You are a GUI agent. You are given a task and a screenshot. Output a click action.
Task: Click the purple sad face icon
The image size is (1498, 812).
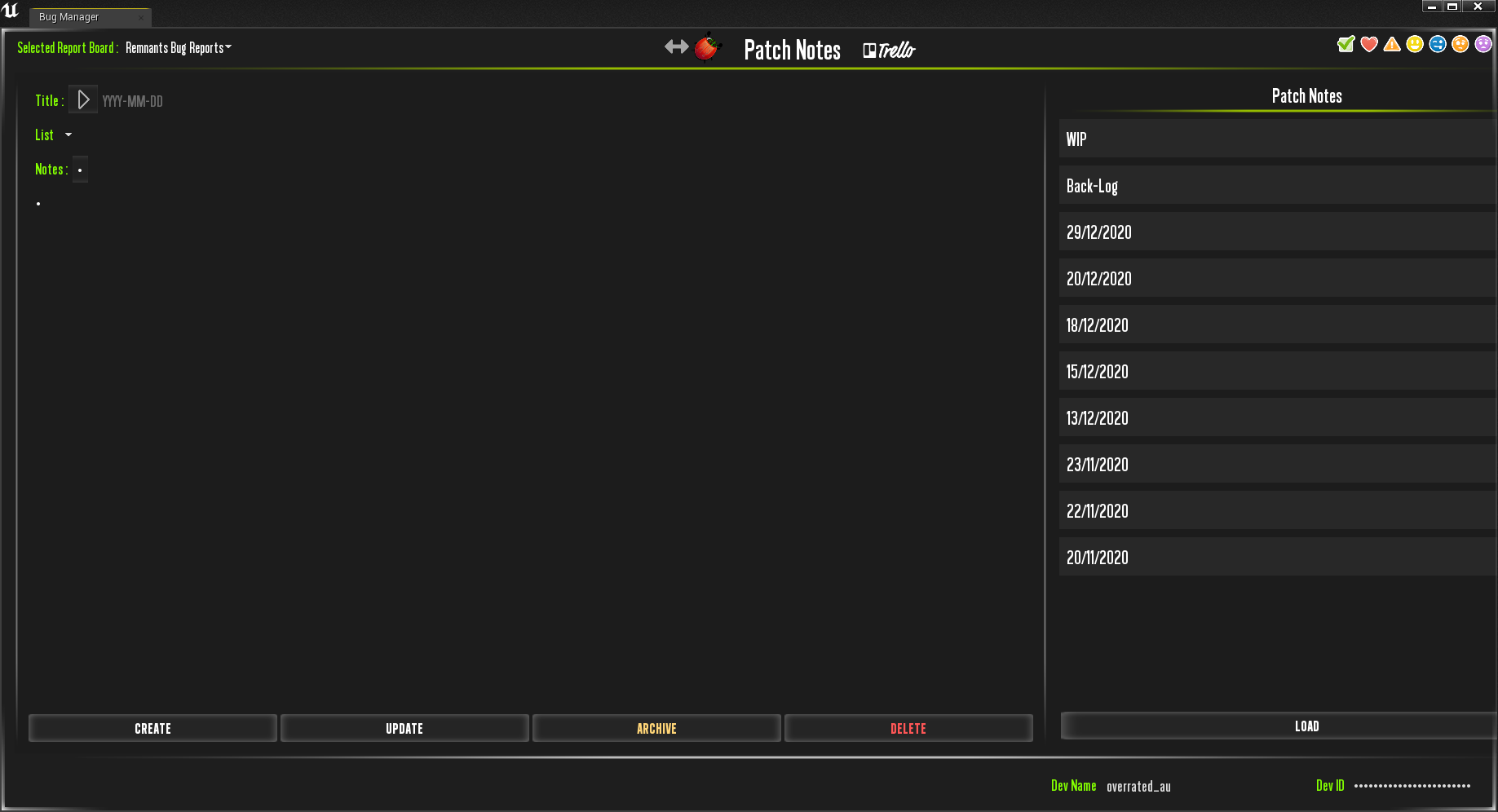1483,44
